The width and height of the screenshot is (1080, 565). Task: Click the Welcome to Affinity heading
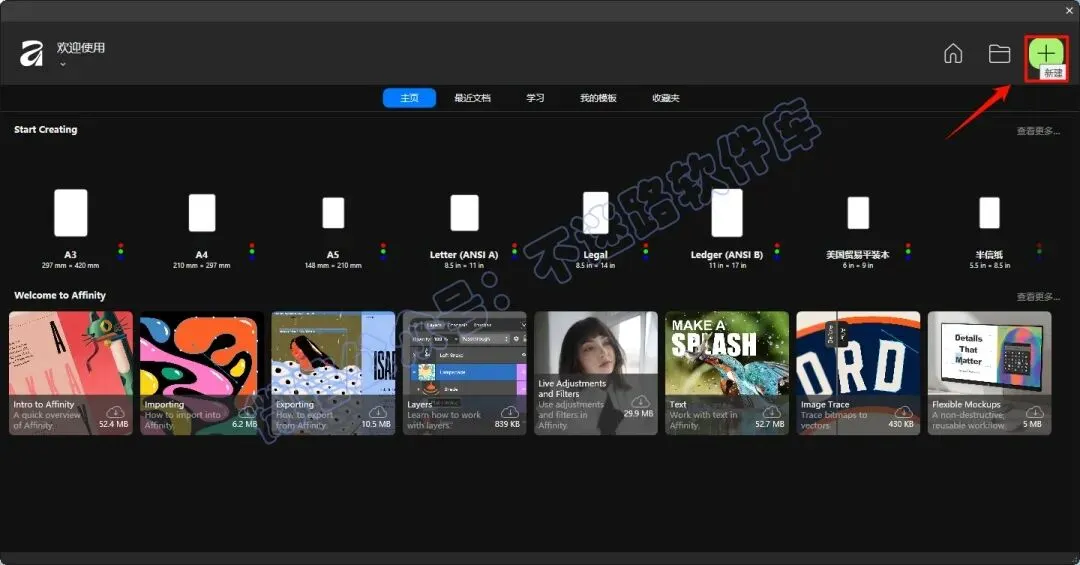[60, 295]
